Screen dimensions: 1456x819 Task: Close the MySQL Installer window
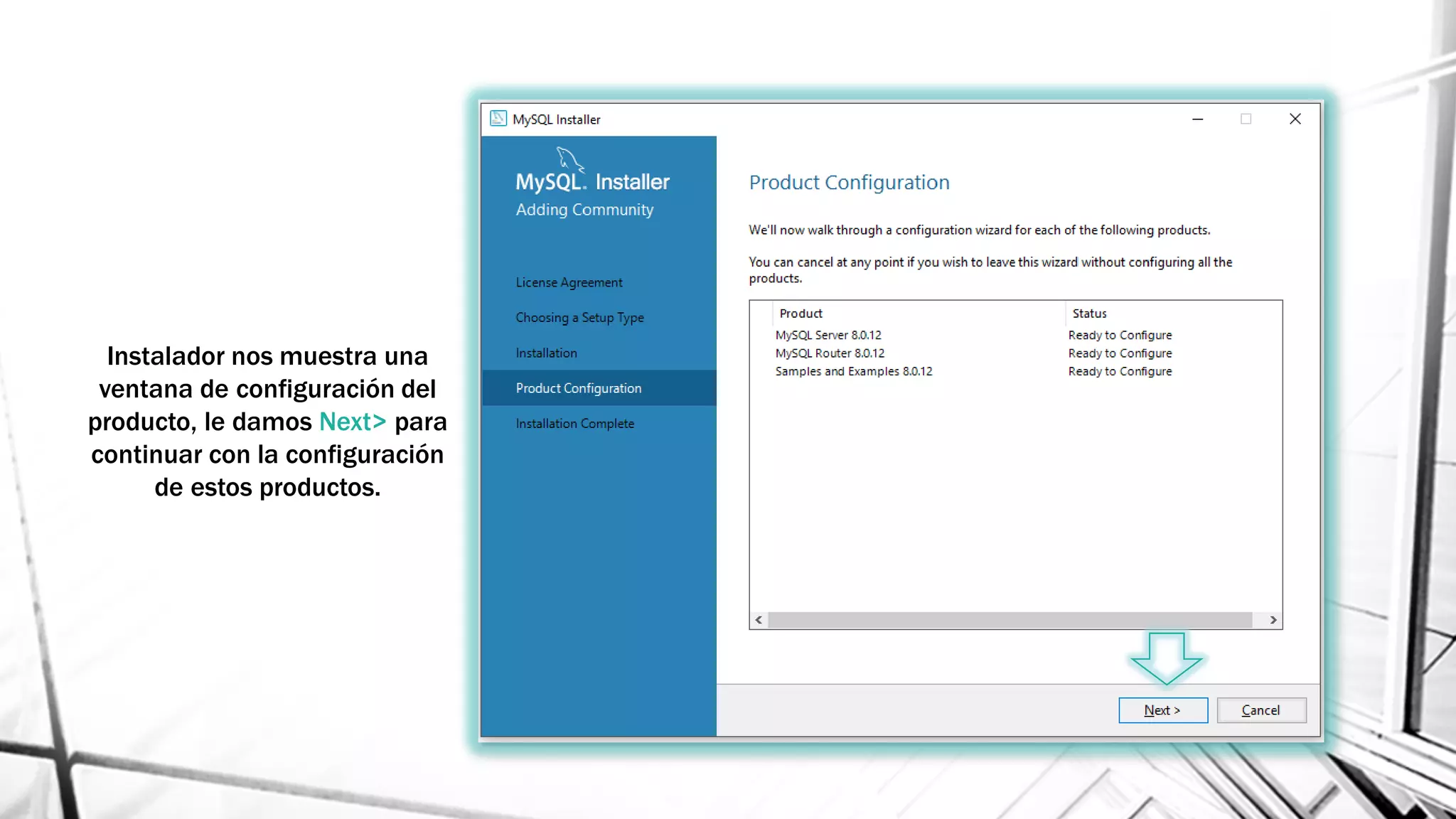pyautogui.click(x=1295, y=119)
